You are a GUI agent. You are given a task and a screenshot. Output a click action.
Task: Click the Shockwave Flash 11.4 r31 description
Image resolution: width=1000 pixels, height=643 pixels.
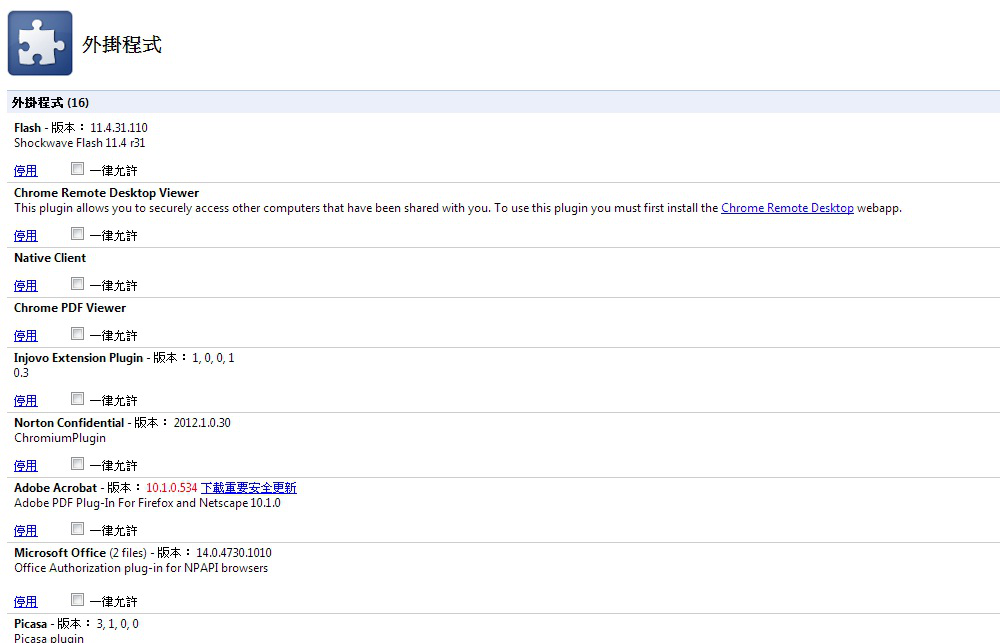[x=80, y=143]
